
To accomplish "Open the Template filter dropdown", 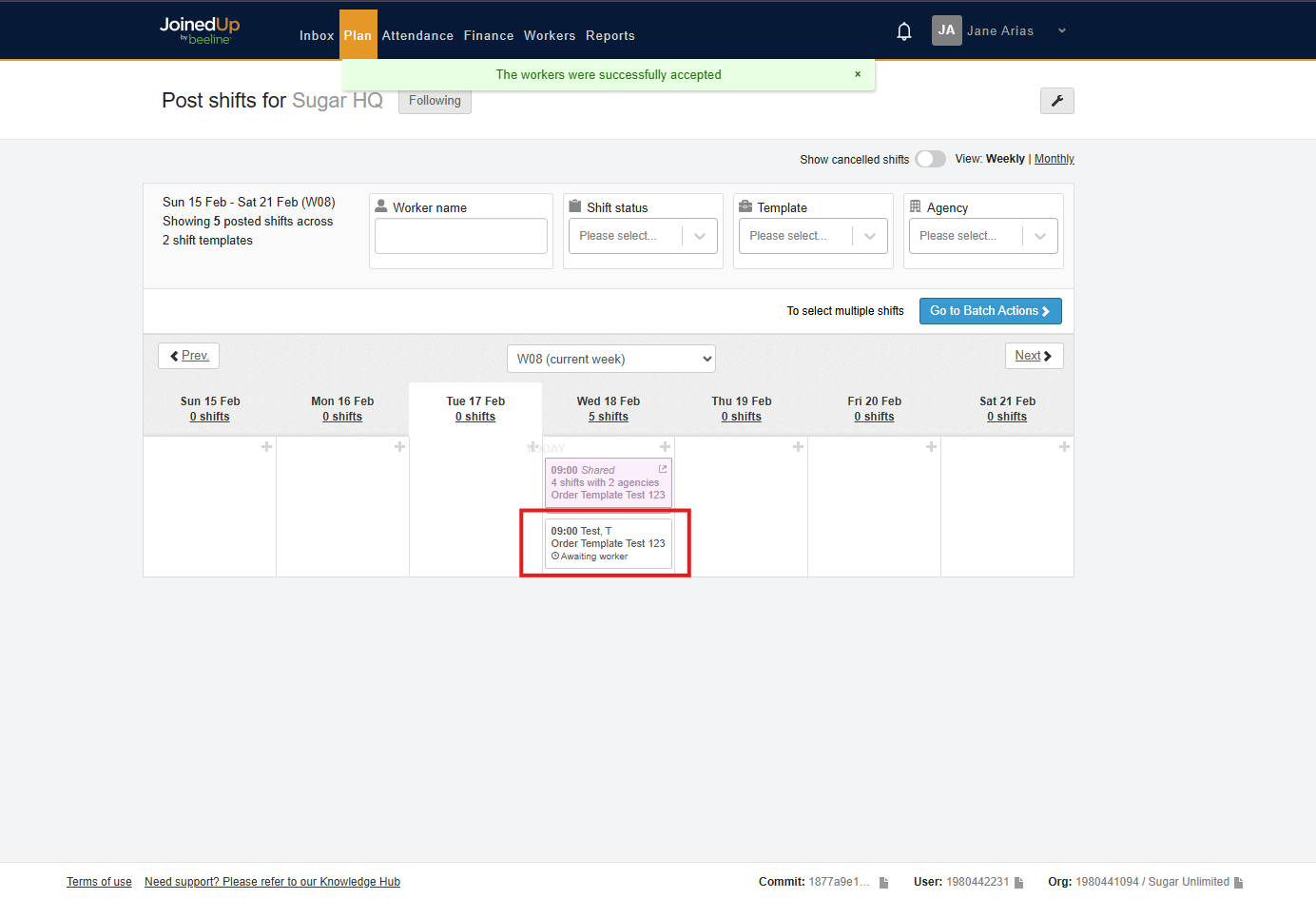I will (813, 236).
